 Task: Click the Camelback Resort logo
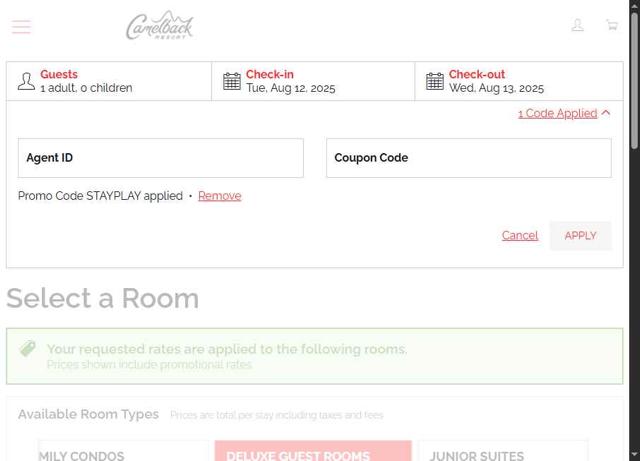click(160, 26)
